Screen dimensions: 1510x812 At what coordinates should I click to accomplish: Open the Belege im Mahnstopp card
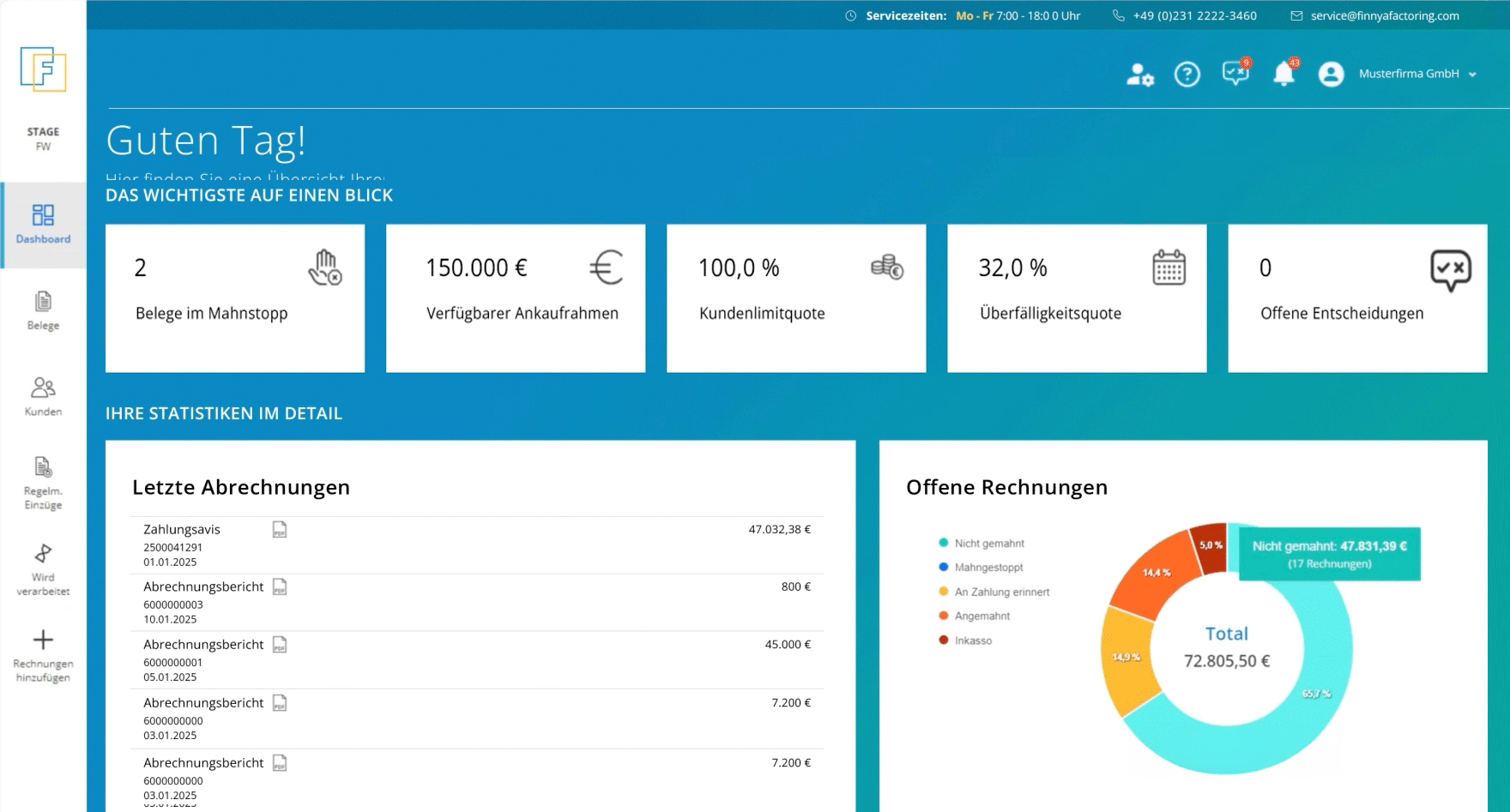tap(235, 298)
